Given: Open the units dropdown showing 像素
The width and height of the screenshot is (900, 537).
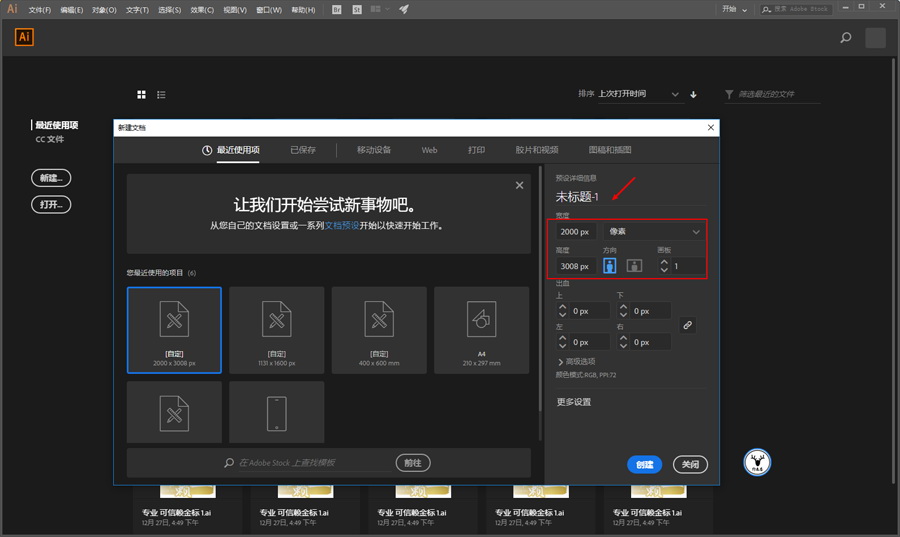Looking at the screenshot, I should click(x=655, y=232).
